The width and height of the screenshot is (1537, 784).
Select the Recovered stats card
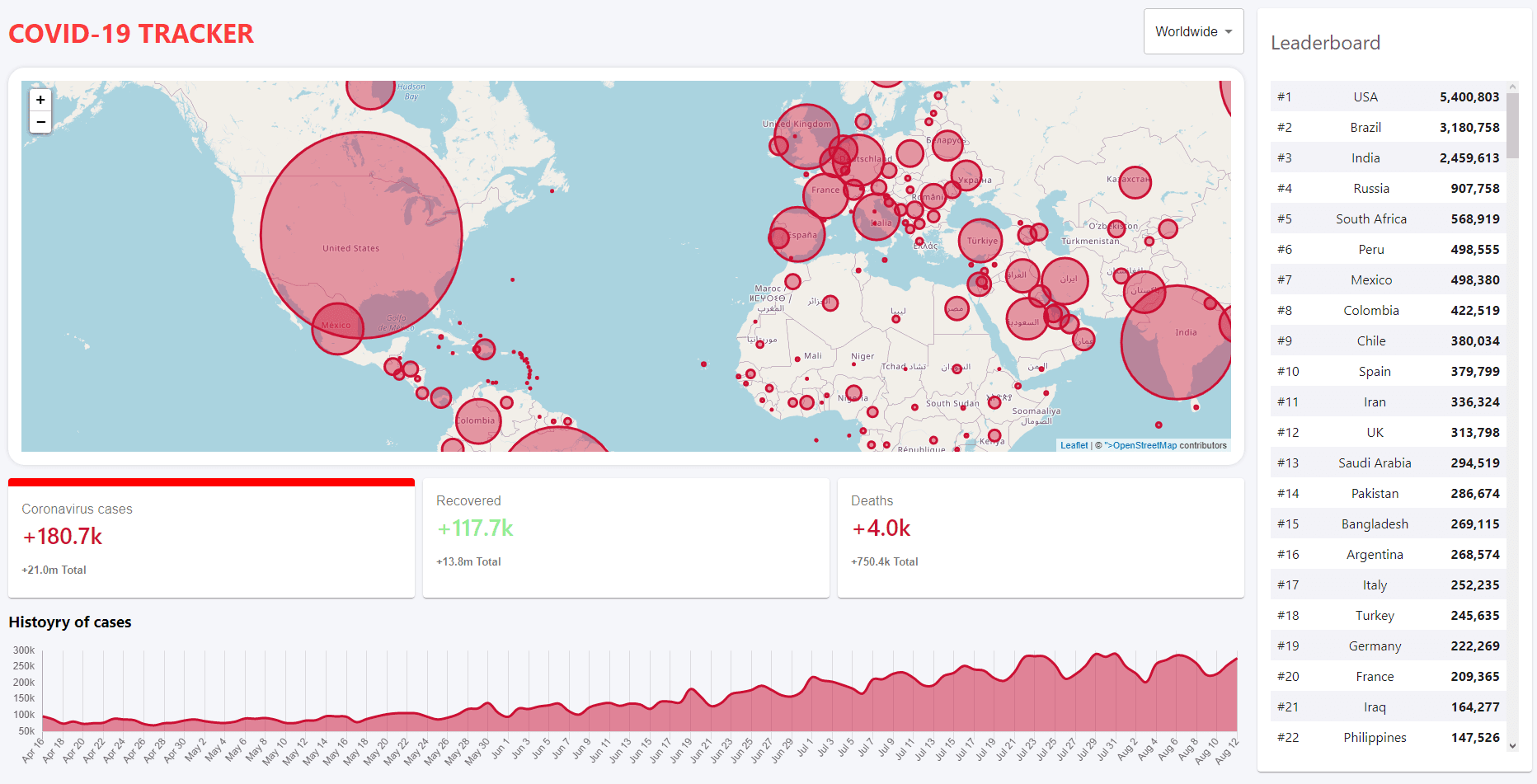[626, 538]
